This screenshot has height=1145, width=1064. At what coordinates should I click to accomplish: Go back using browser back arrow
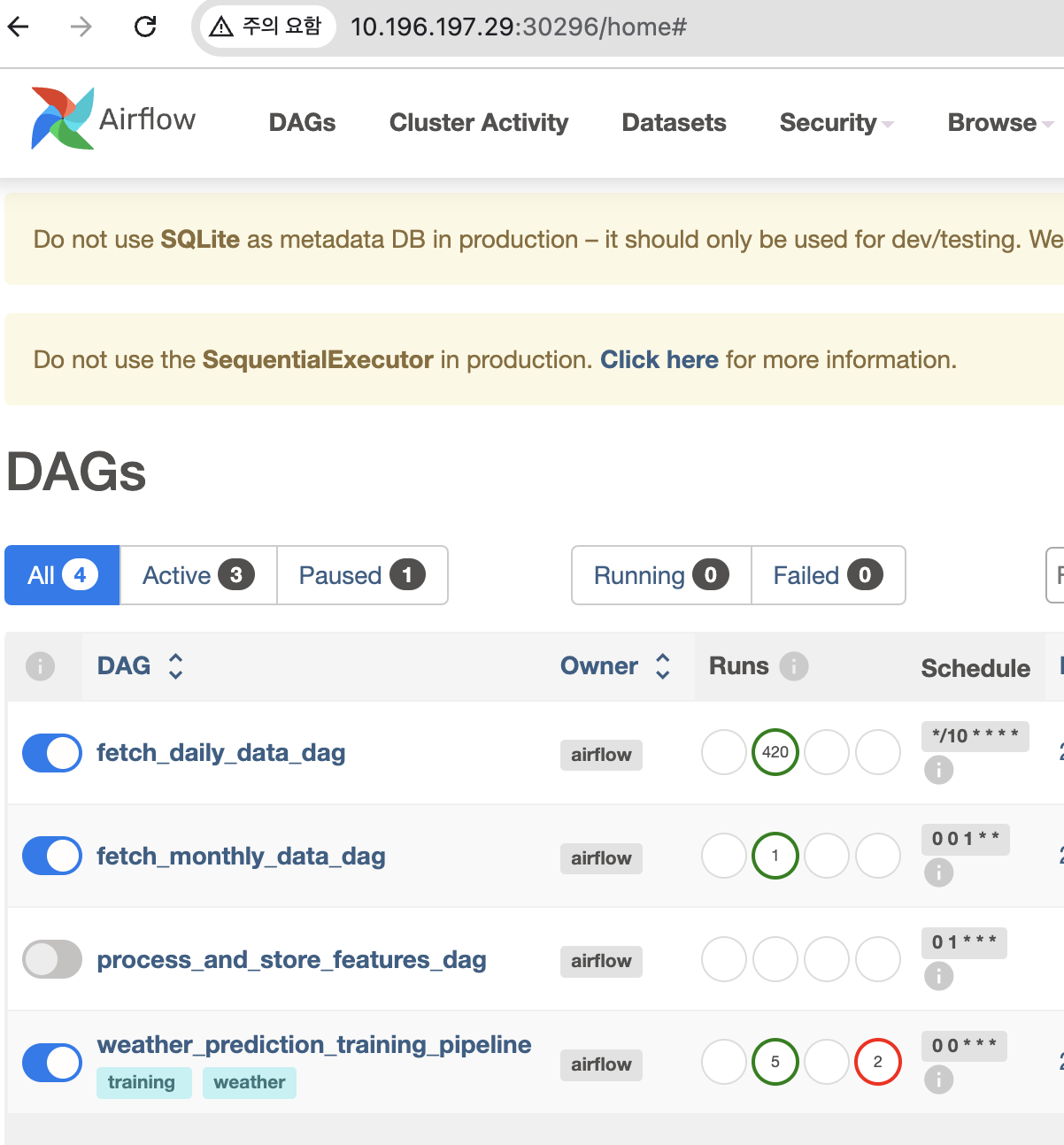click(19, 27)
